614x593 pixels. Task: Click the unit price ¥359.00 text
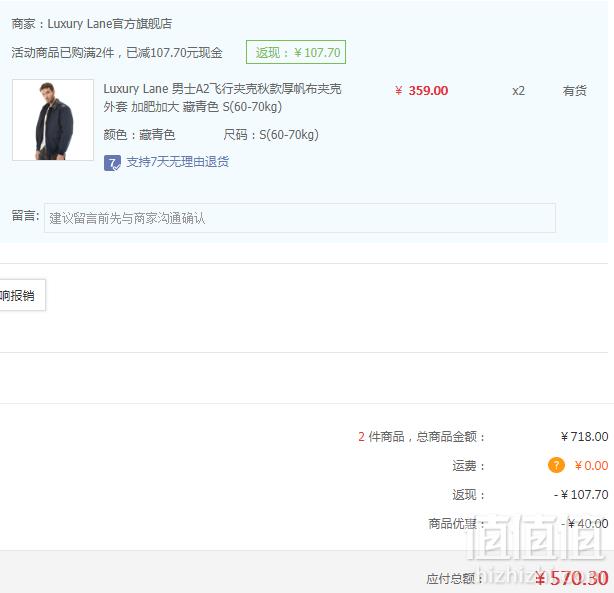point(421,91)
